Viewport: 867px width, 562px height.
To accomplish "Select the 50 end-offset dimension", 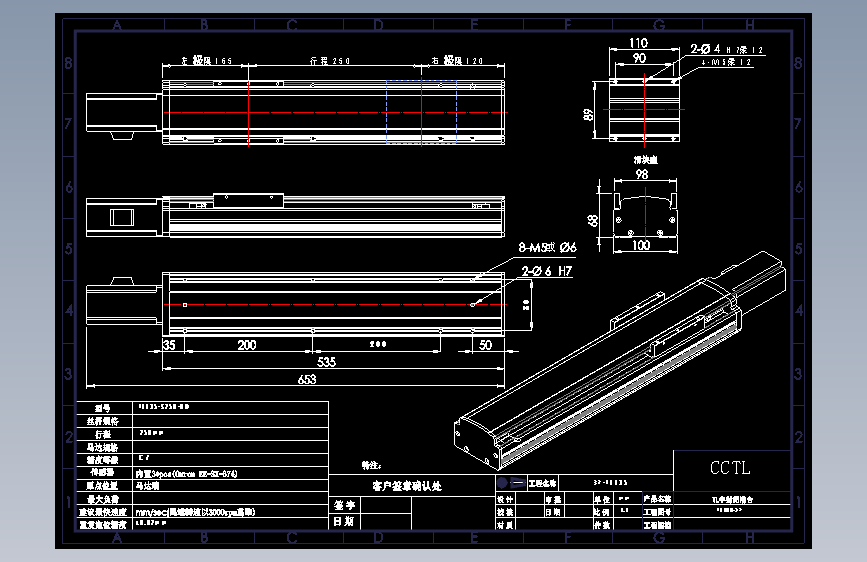I will (485, 345).
